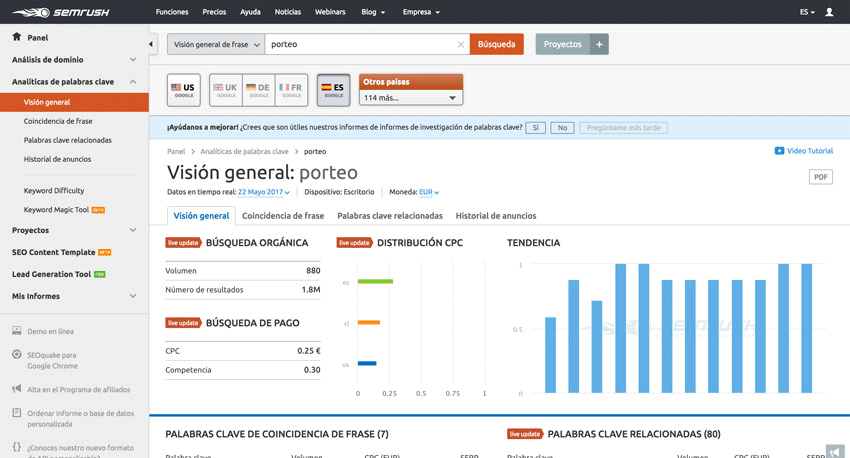Click the SEMrush logo
Screen dimensions: 850x458
[61, 12]
